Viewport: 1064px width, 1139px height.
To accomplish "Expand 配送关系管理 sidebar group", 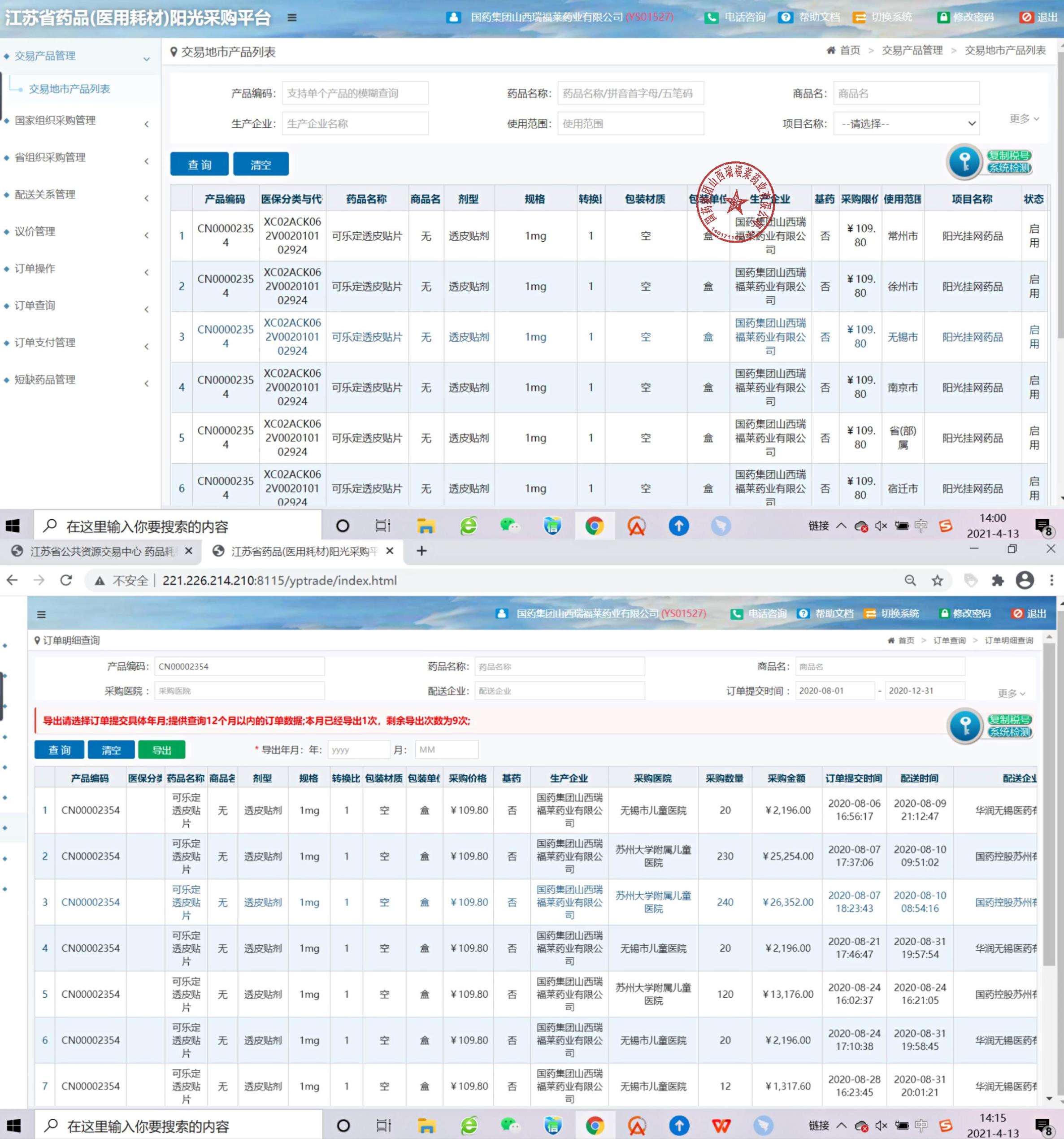I will pyautogui.click(x=80, y=195).
